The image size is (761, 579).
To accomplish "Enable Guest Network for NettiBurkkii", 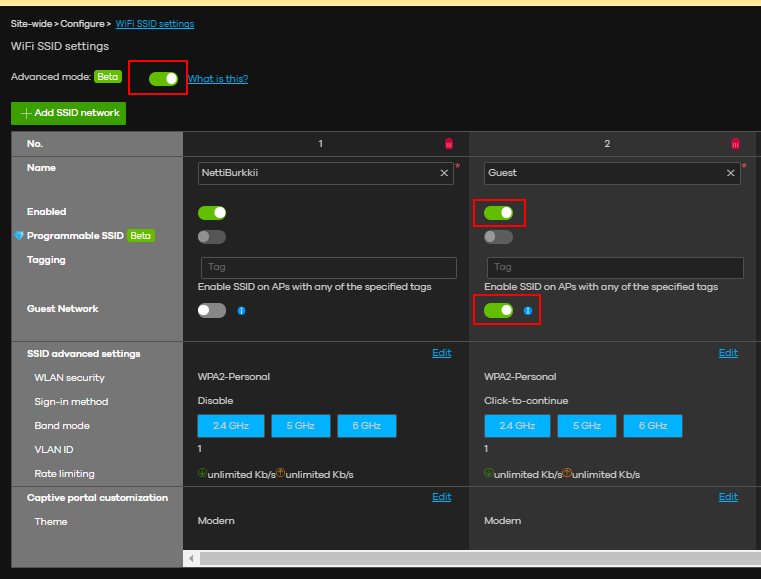I will [x=212, y=311].
